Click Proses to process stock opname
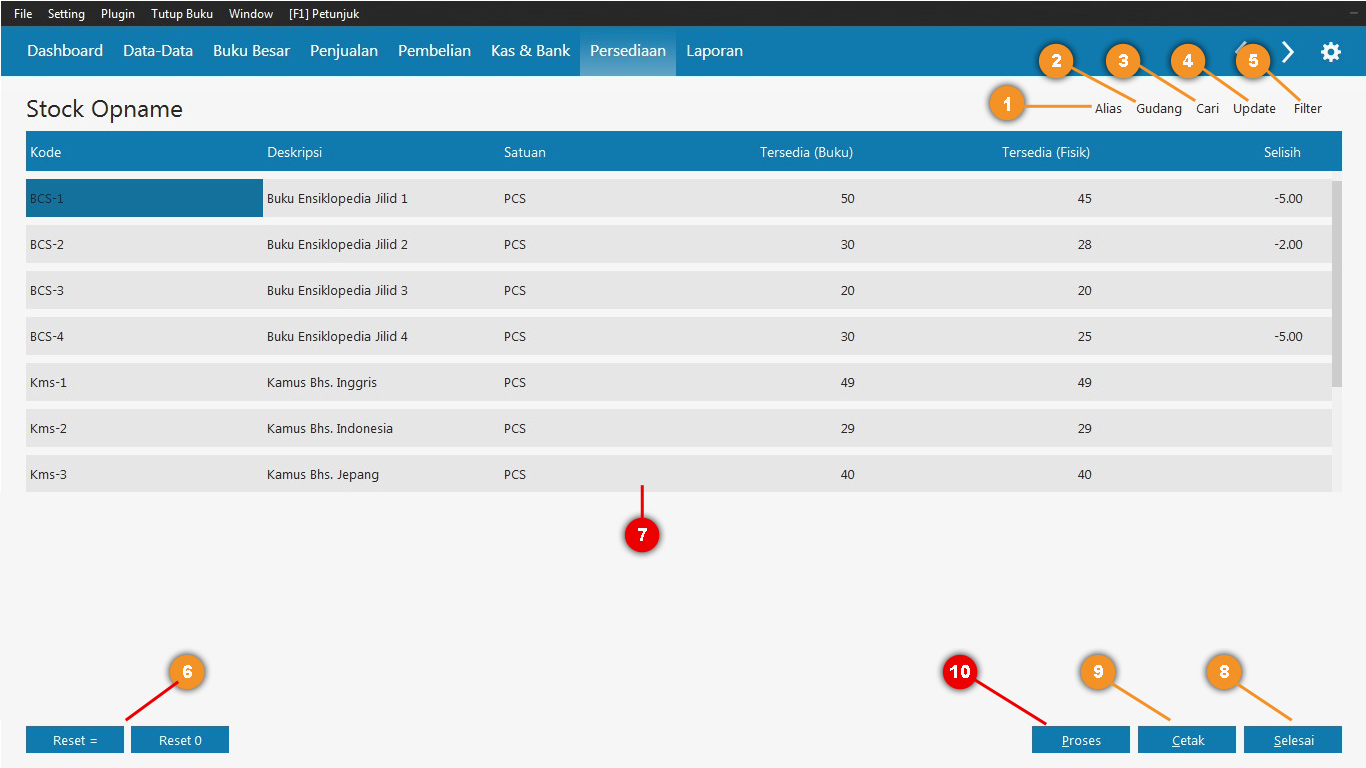Viewport: 1366px width, 768px height. pos(1080,739)
